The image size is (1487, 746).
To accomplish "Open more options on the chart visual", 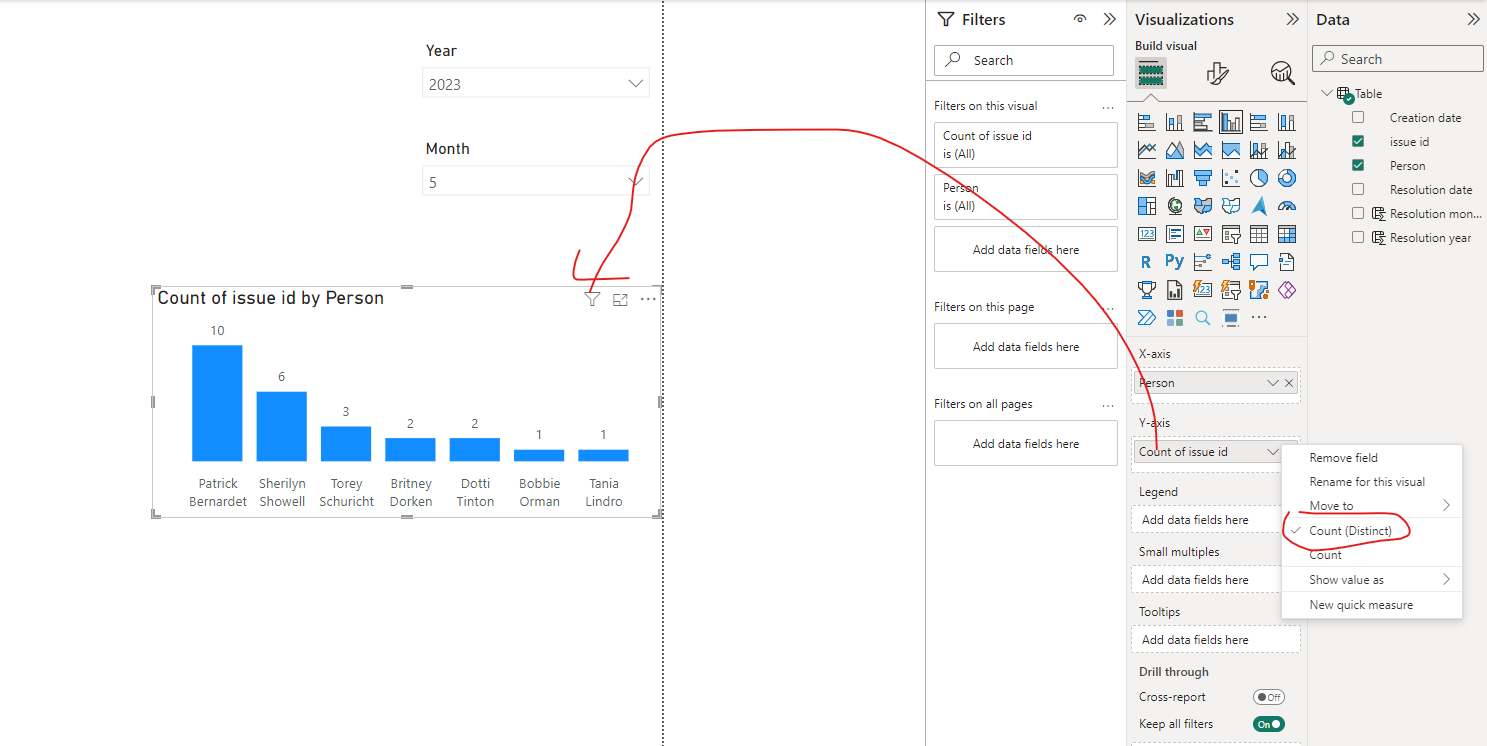I will tap(648, 299).
